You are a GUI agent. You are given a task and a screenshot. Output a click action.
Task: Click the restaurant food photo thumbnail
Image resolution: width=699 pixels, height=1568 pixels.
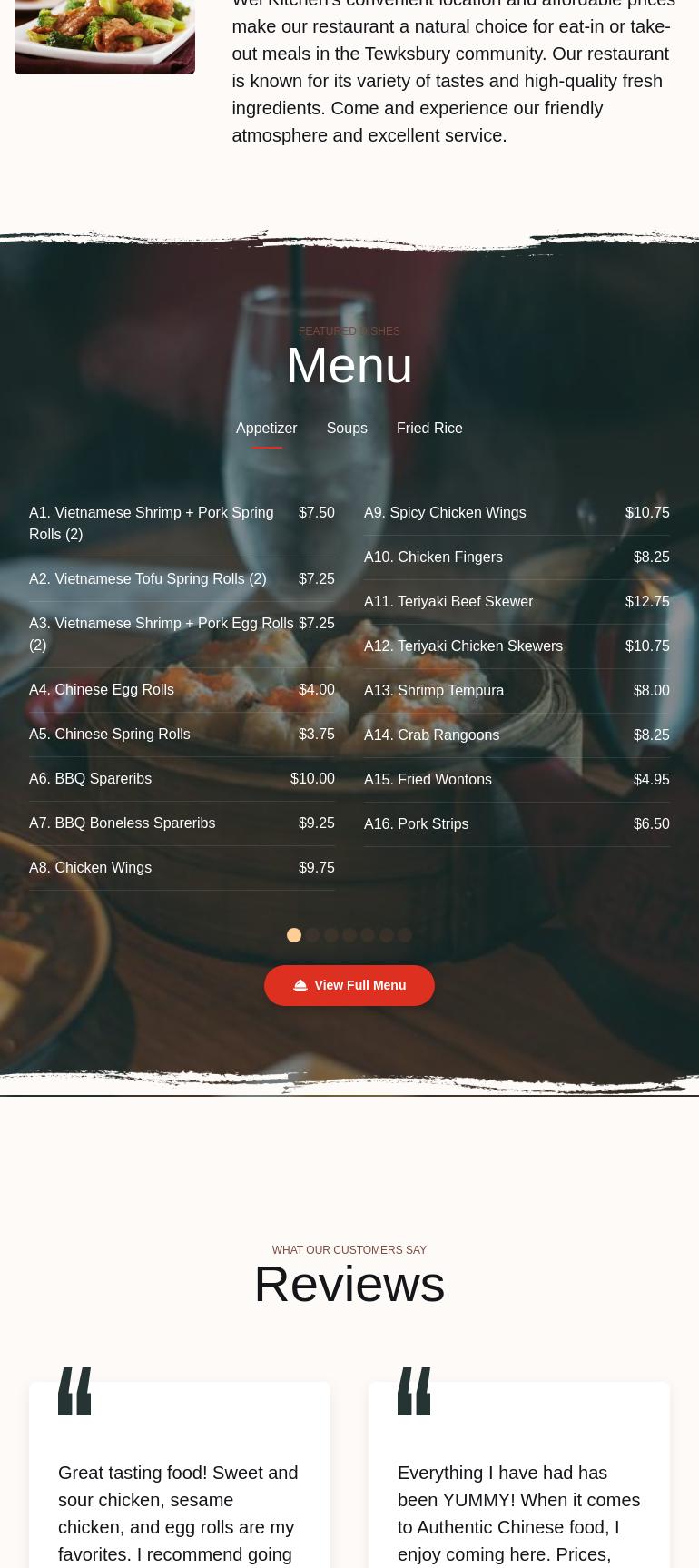(x=104, y=36)
